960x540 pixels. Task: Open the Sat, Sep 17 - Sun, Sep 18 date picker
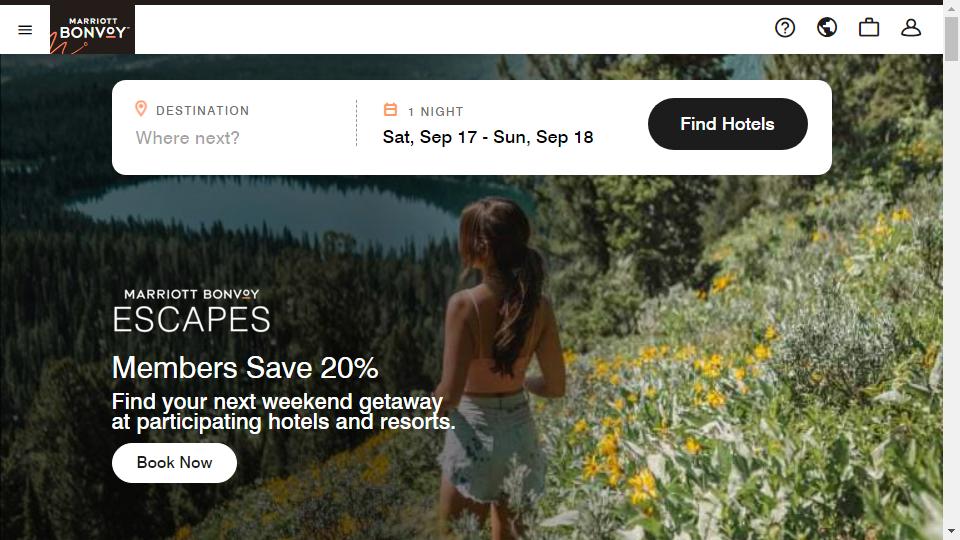pos(488,137)
